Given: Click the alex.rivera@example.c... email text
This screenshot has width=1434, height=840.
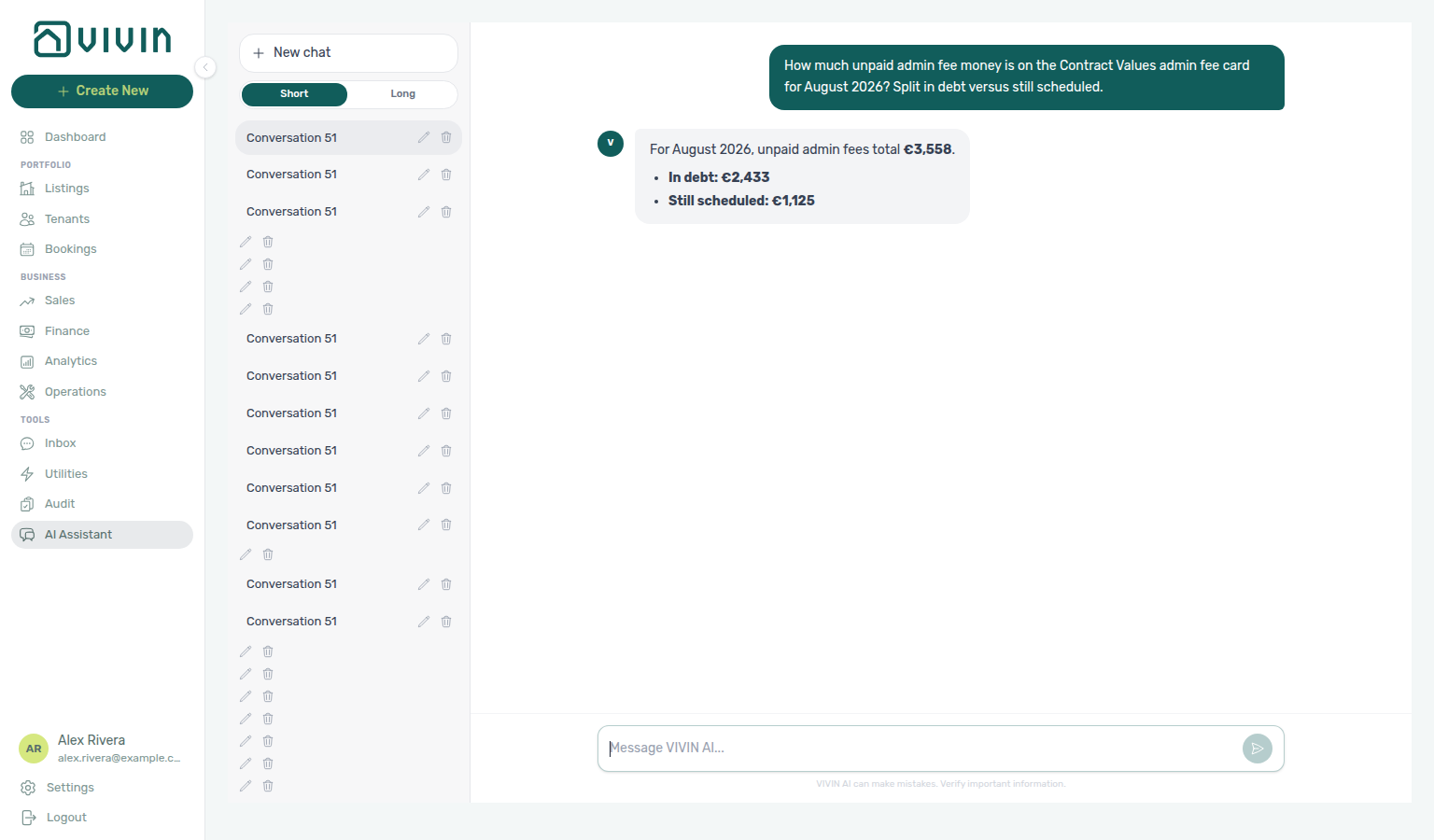Looking at the screenshot, I should [119, 759].
